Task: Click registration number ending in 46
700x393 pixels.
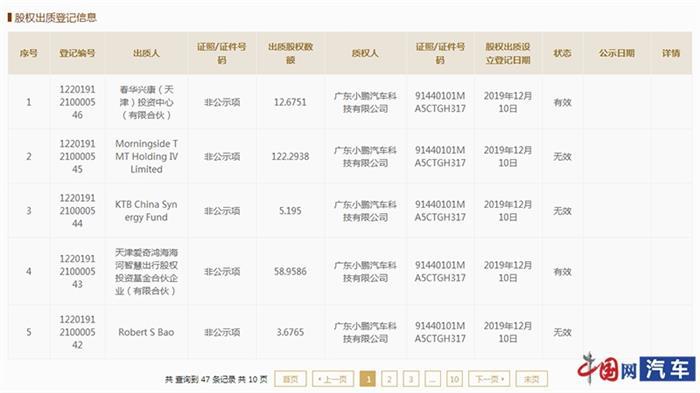Action: coord(77,102)
